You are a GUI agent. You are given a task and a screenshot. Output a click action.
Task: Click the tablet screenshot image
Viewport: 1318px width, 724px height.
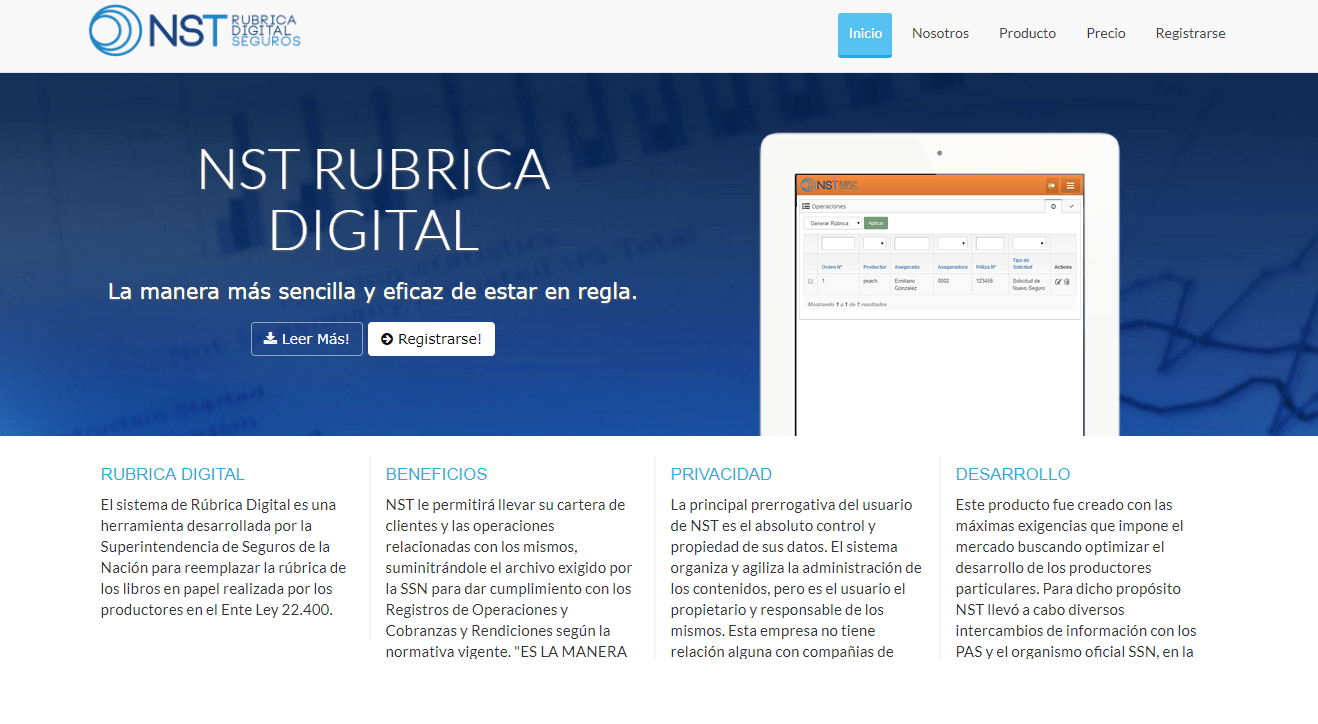(x=939, y=285)
